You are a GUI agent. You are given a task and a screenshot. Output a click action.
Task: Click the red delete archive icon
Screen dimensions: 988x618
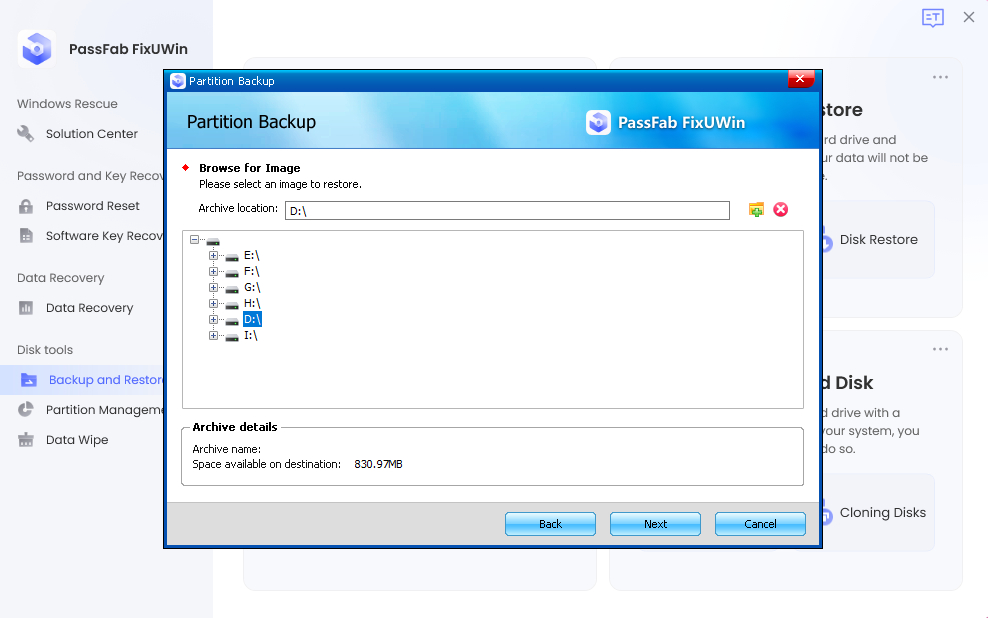click(781, 209)
